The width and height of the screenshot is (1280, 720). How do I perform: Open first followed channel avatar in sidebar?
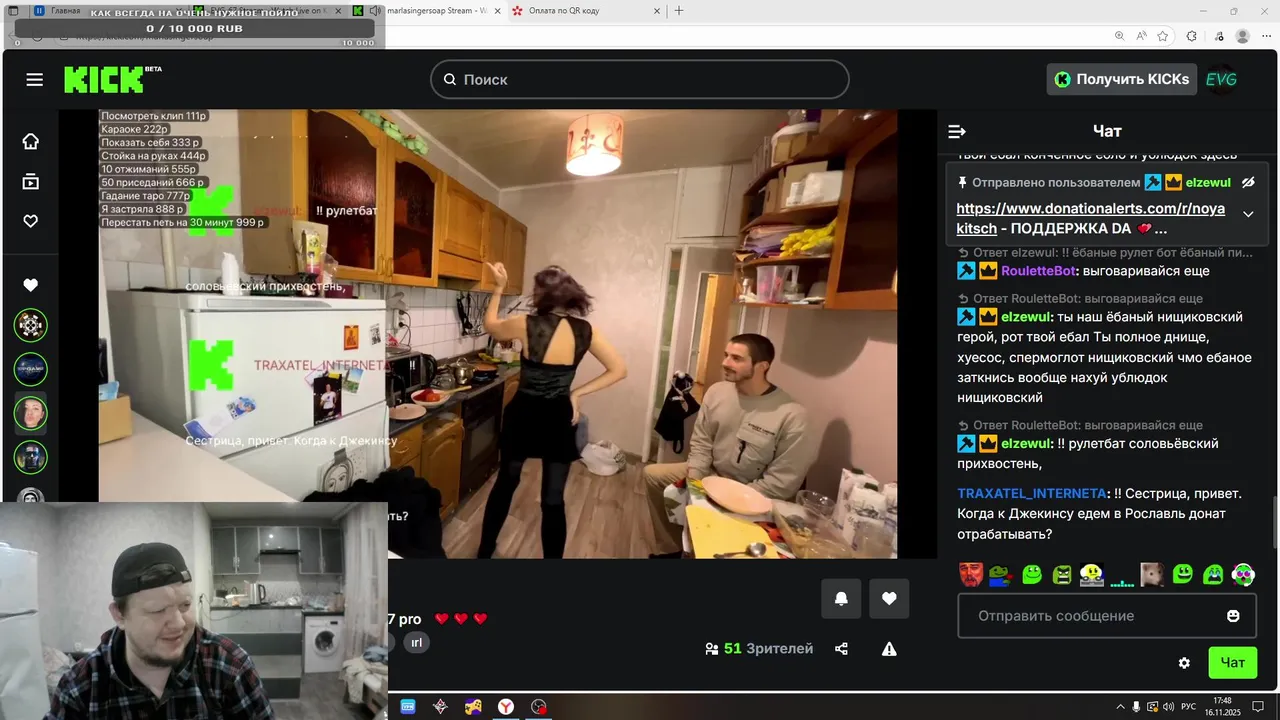click(x=31, y=325)
